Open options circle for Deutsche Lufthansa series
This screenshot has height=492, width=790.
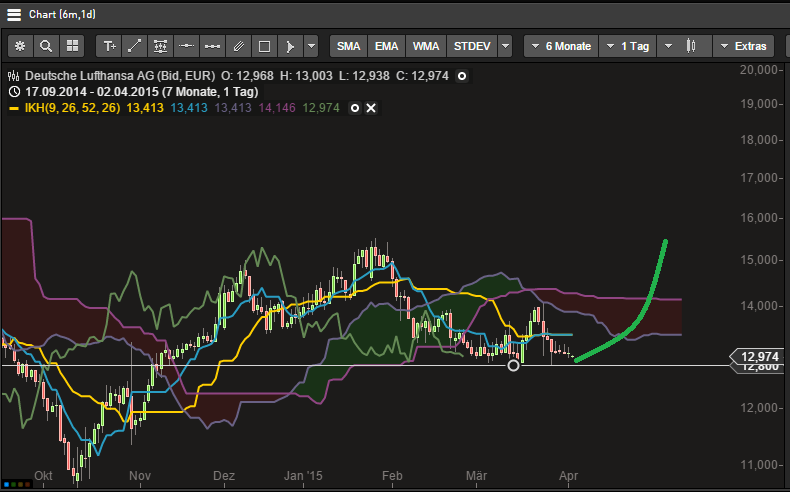click(x=462, y=76)
